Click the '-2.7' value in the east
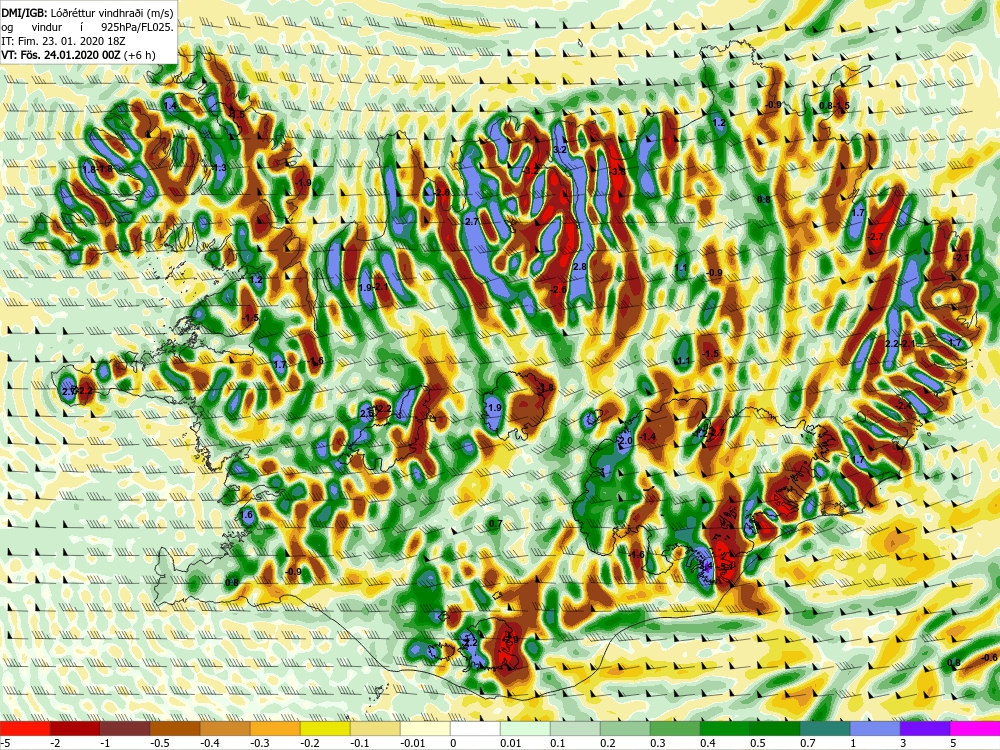 [876, 237]
